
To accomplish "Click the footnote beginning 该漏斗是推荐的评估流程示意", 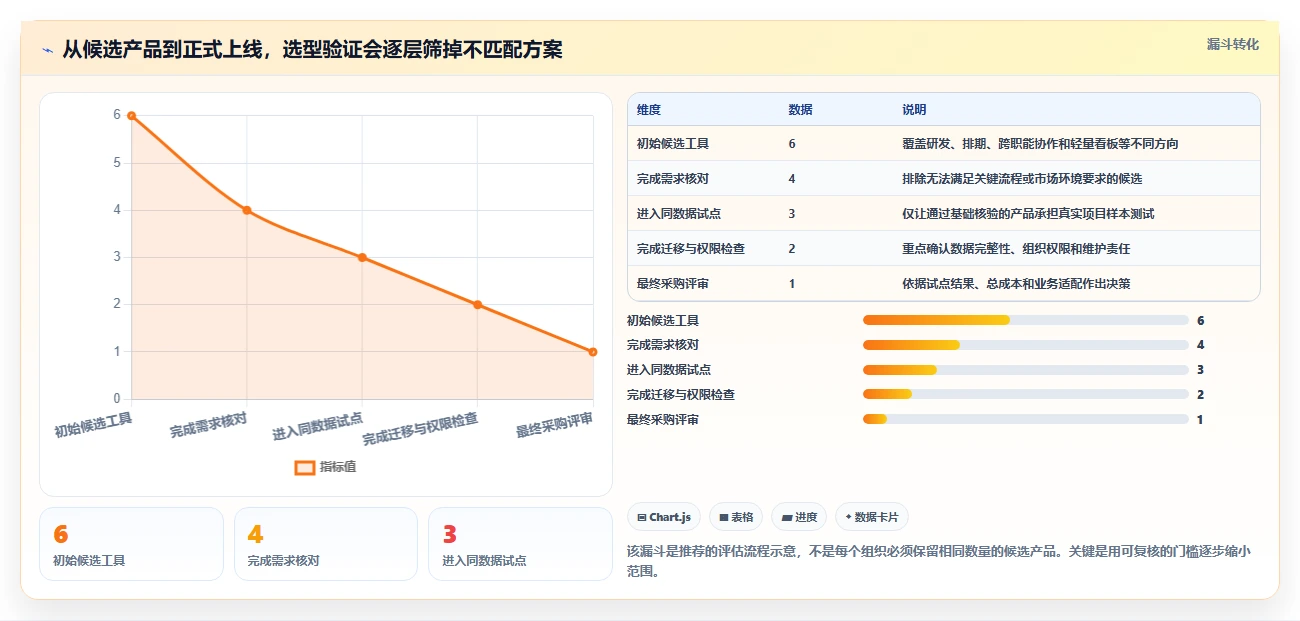I will (x=938, y=561).
